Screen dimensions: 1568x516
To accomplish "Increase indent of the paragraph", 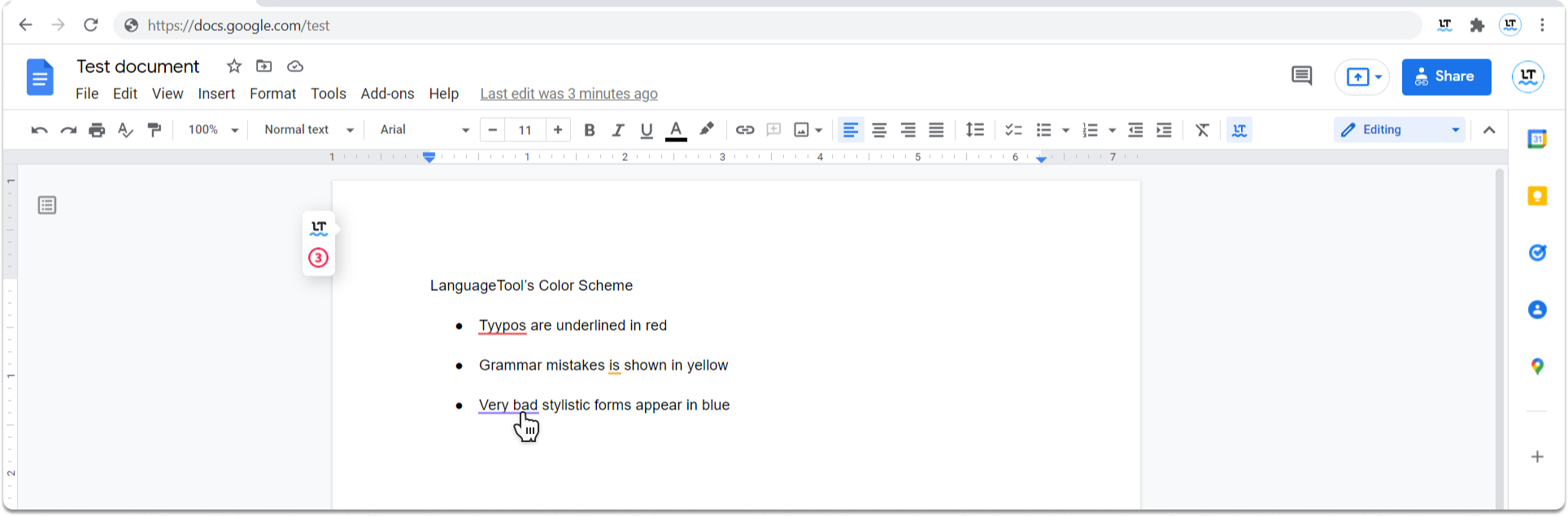I will coord(1165,130).
